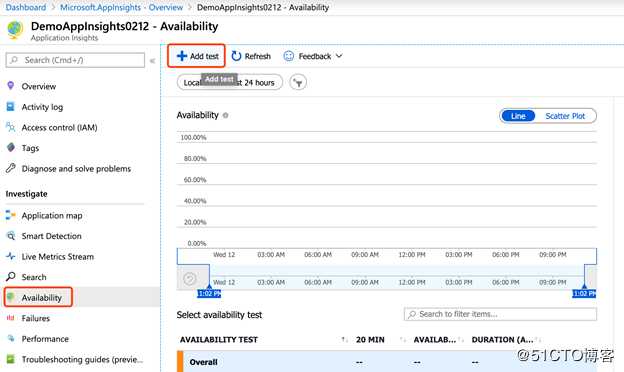Click the Refresh button label

pos(257,56)
